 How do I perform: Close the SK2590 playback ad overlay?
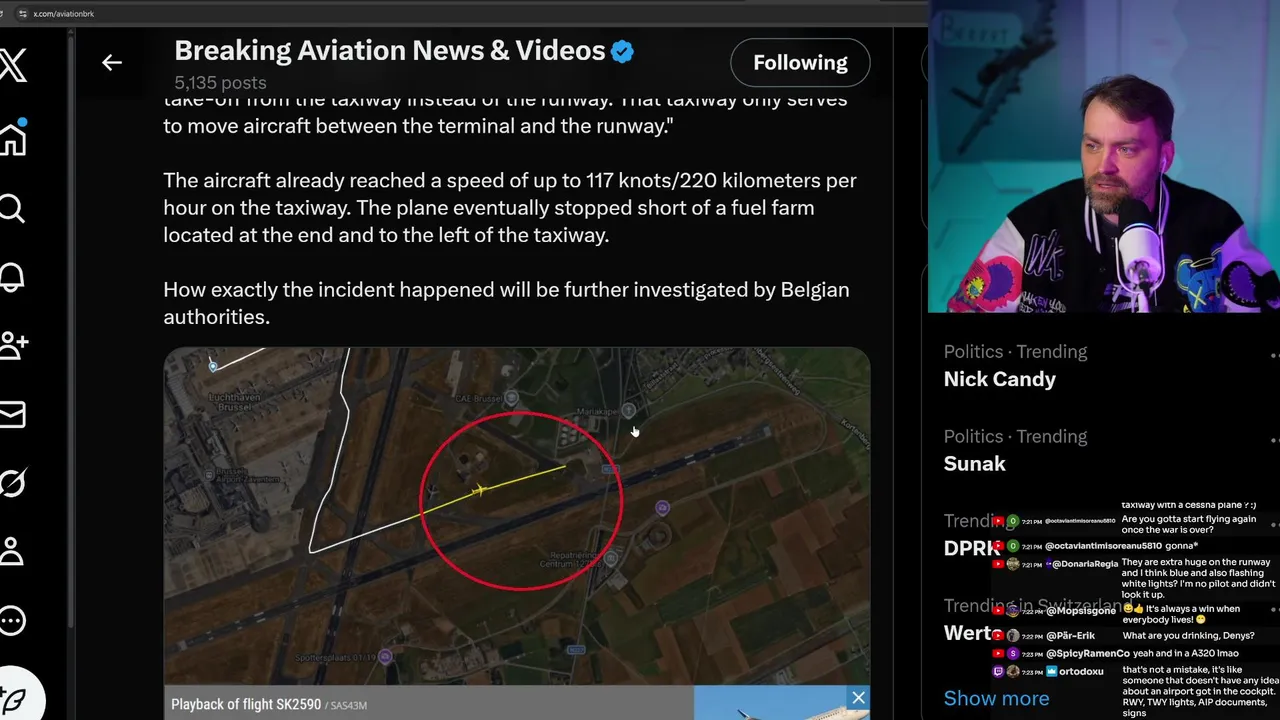858,697
